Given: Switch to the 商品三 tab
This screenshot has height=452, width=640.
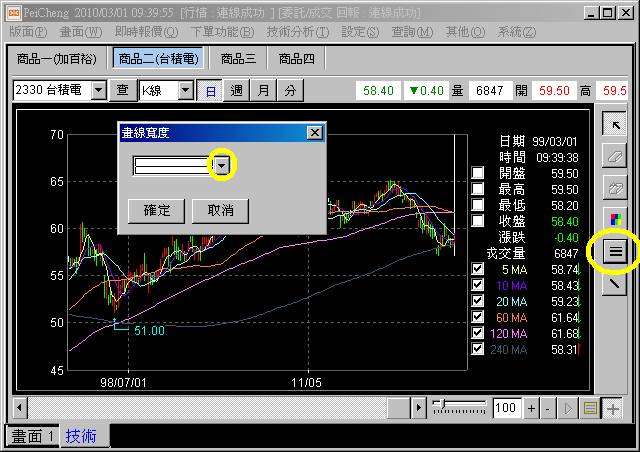Looking at the screenshot, I should pos(238,59).
